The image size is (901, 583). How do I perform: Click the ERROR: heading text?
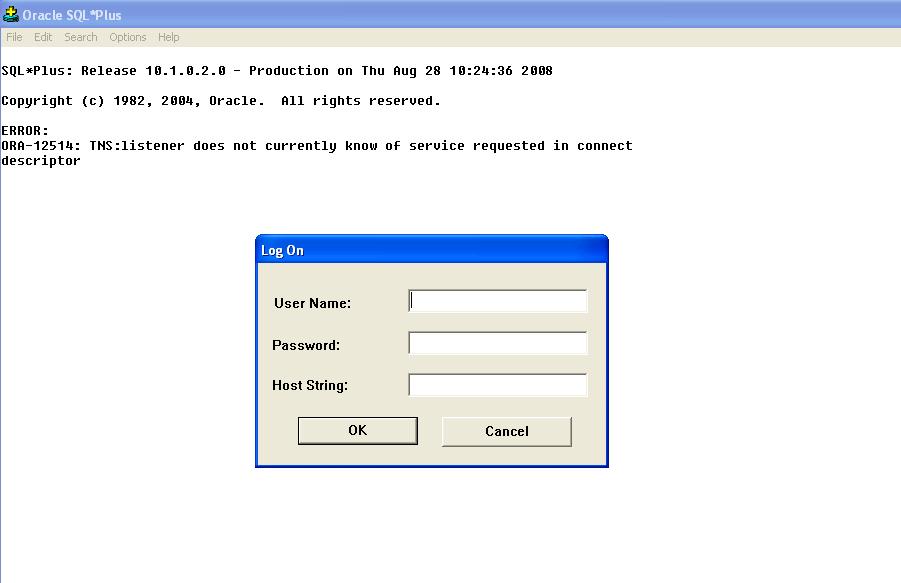25,131
